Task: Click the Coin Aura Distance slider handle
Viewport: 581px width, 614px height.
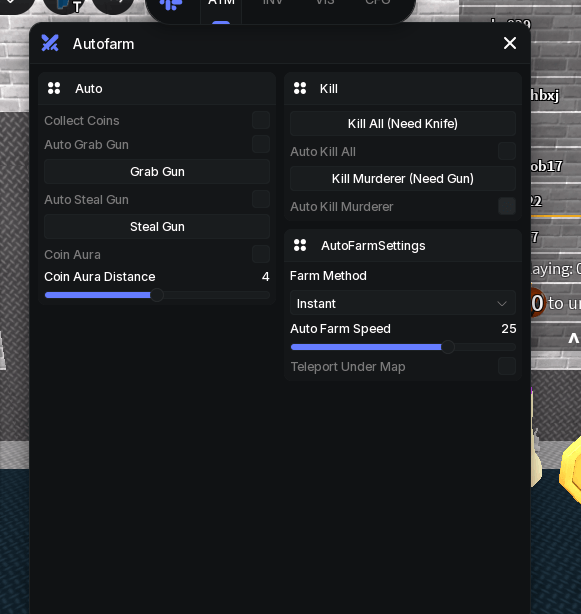Action: 157,295
